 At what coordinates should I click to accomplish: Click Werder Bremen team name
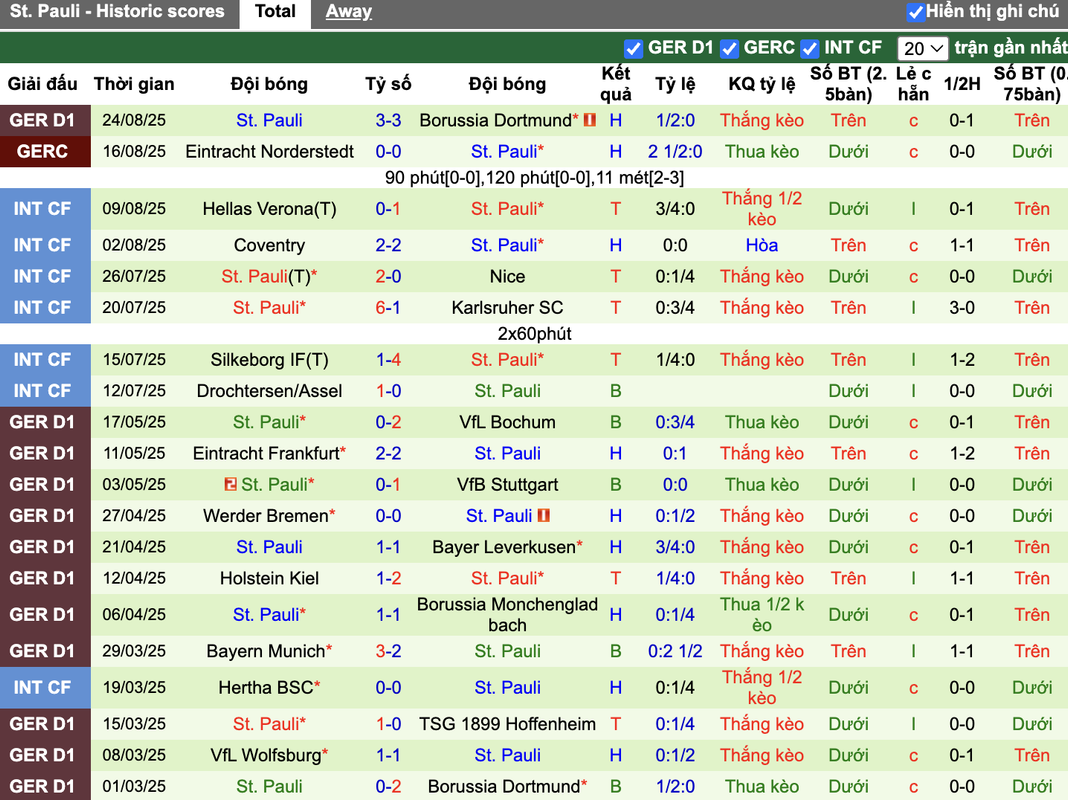click(x=266, y=516)
